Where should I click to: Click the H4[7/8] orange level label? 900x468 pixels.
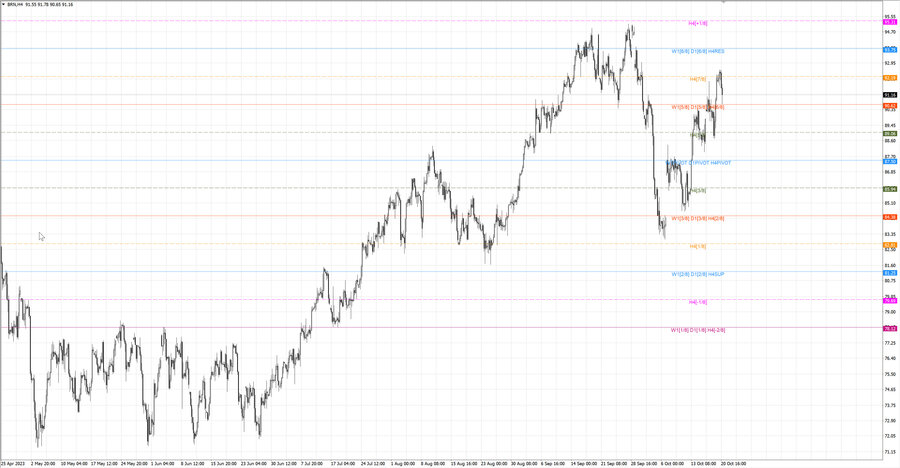tap(698, 79)
